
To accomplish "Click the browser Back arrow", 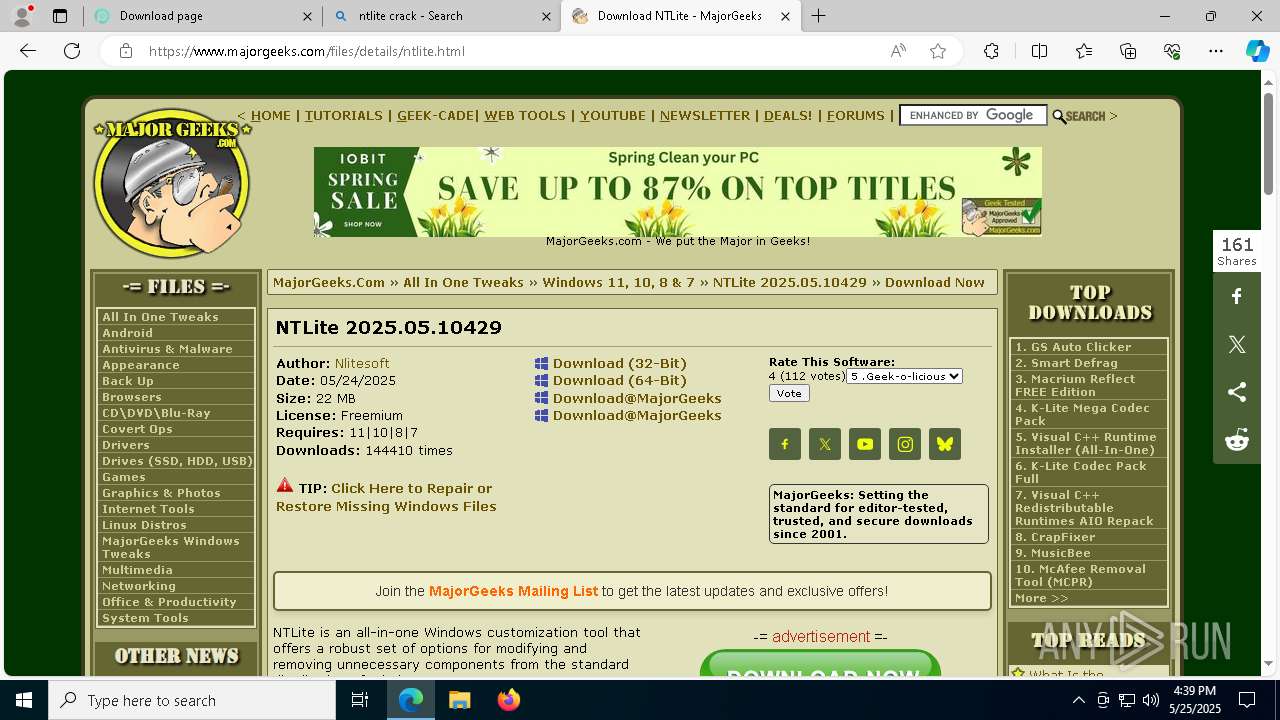I will (x=28, y=51).
